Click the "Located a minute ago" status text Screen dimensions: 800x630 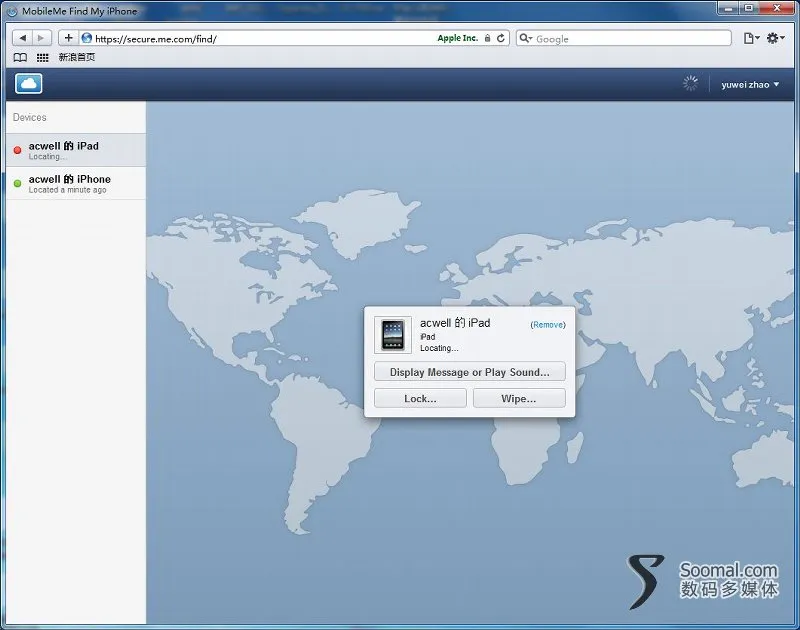(67, 190)
